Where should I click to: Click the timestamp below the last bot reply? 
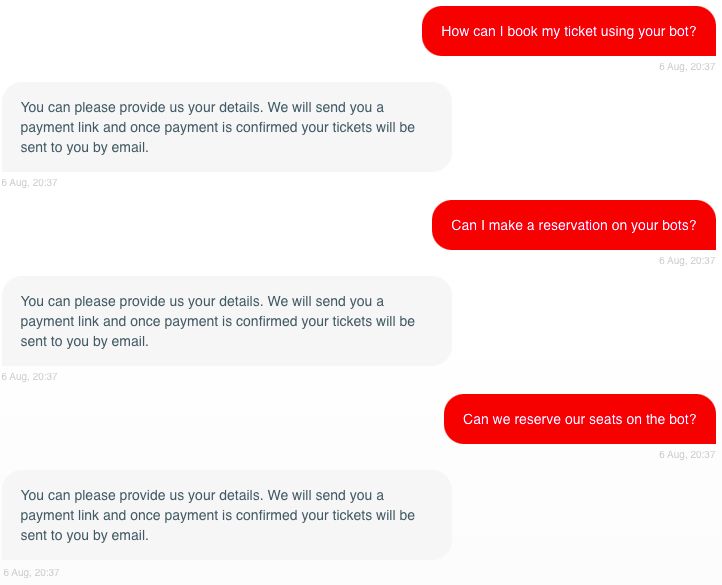pos(31,573)
